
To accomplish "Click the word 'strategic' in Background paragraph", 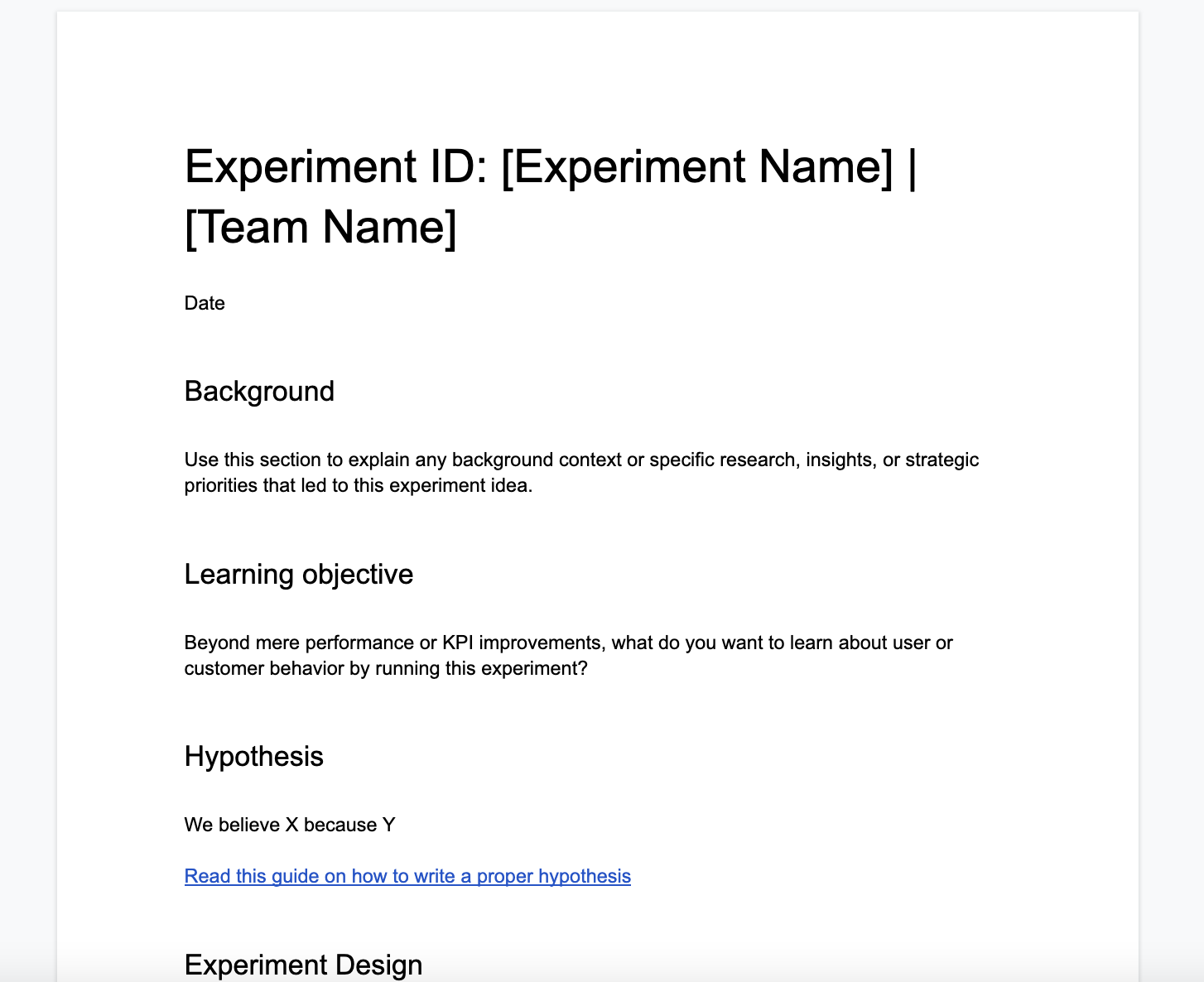I will (x=942, y=460).
